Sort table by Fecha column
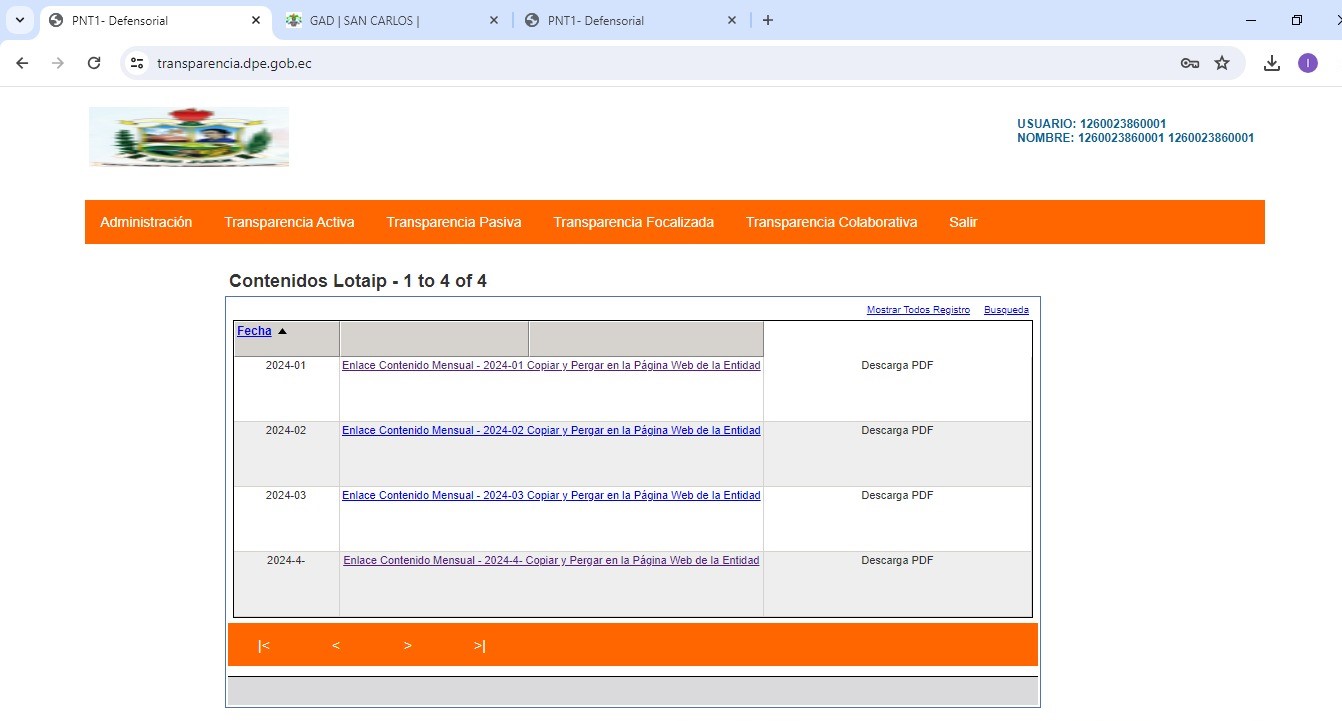The width and height of the screenshot is (1342, 721). click(254, 331)
